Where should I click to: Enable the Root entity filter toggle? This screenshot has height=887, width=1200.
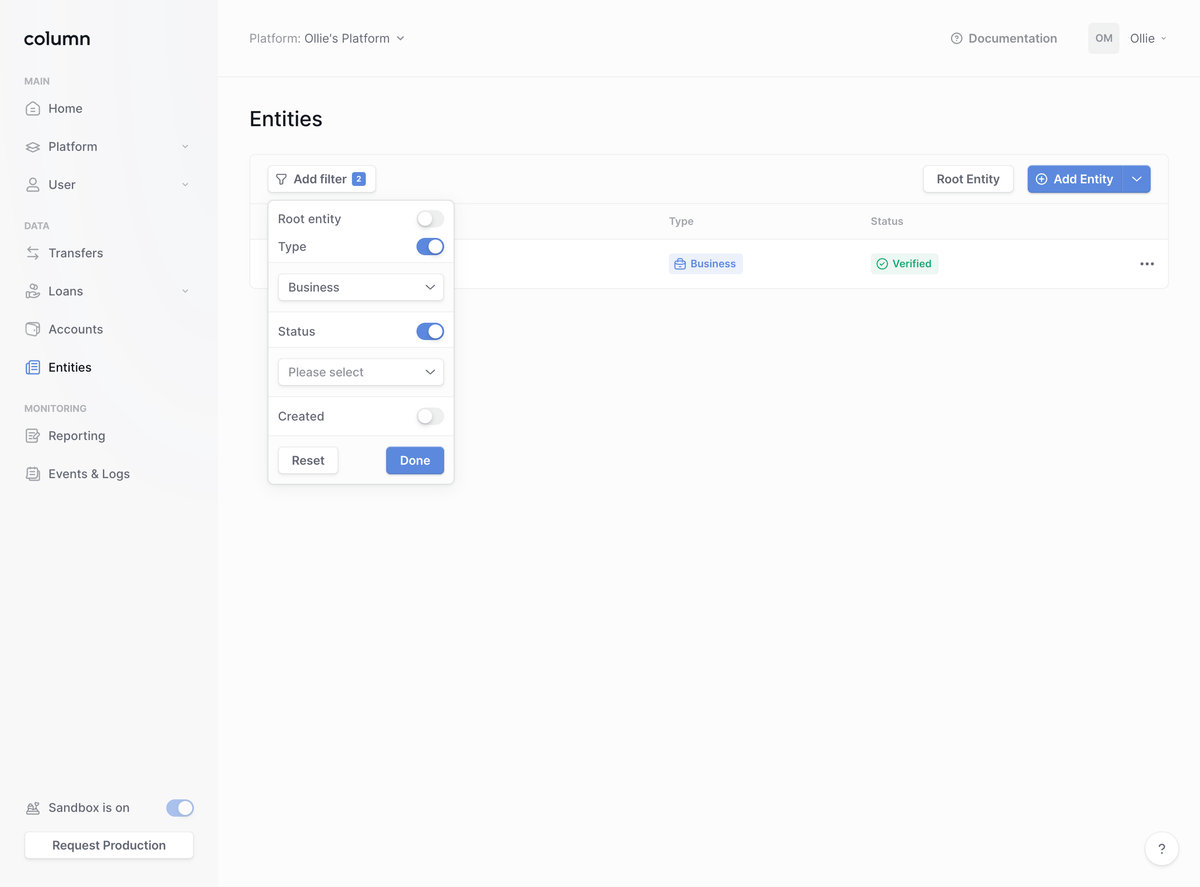click(430, 219)
